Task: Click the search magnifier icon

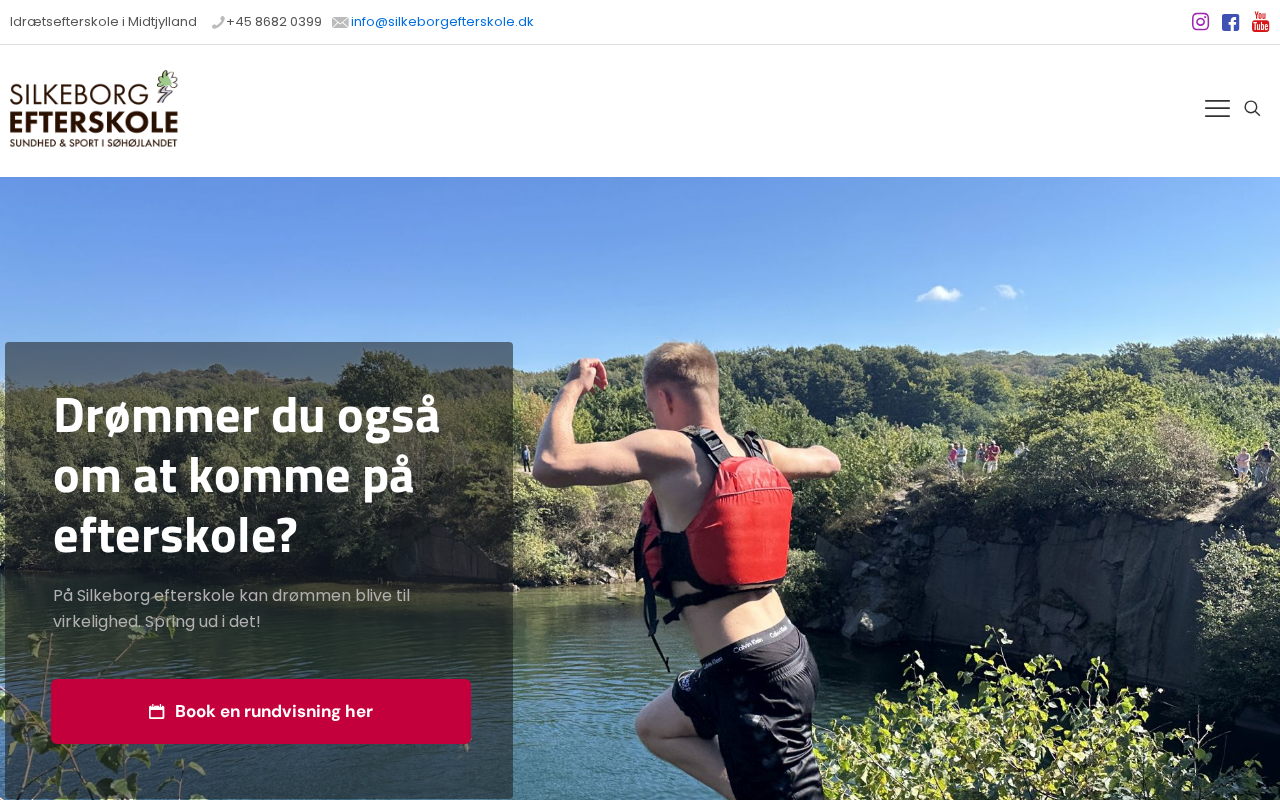Action: click(1252, 109)
